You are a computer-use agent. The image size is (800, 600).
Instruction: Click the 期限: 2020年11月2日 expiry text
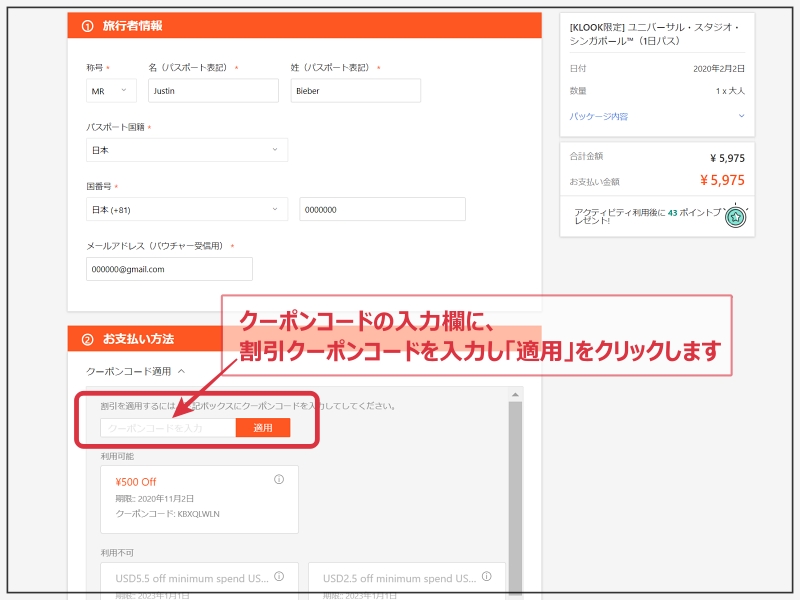pos(155,498)
